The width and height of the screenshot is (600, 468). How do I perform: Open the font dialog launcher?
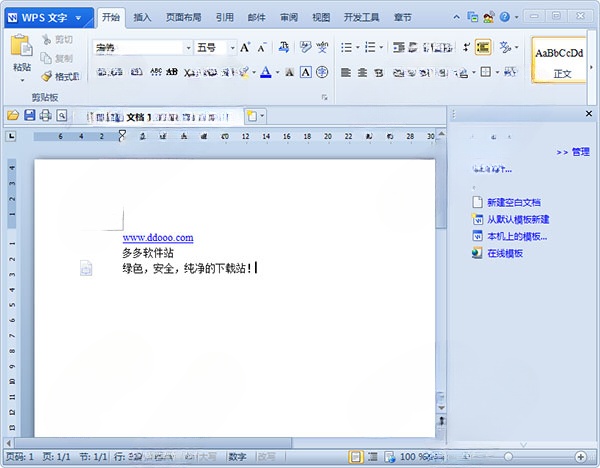(324, 97)
